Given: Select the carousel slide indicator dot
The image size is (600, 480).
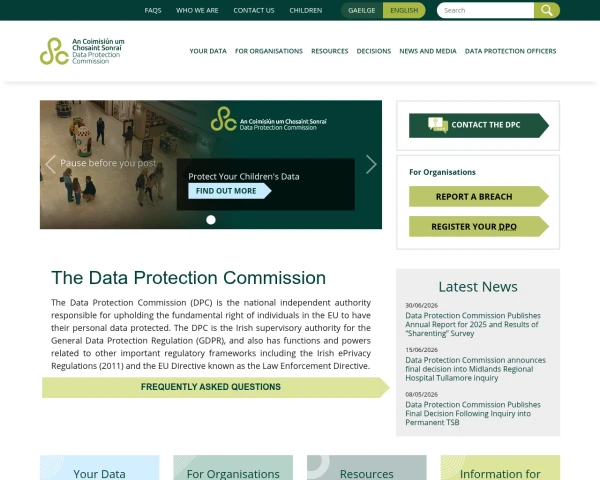Looking at the screenshot, I should [211, 220].
